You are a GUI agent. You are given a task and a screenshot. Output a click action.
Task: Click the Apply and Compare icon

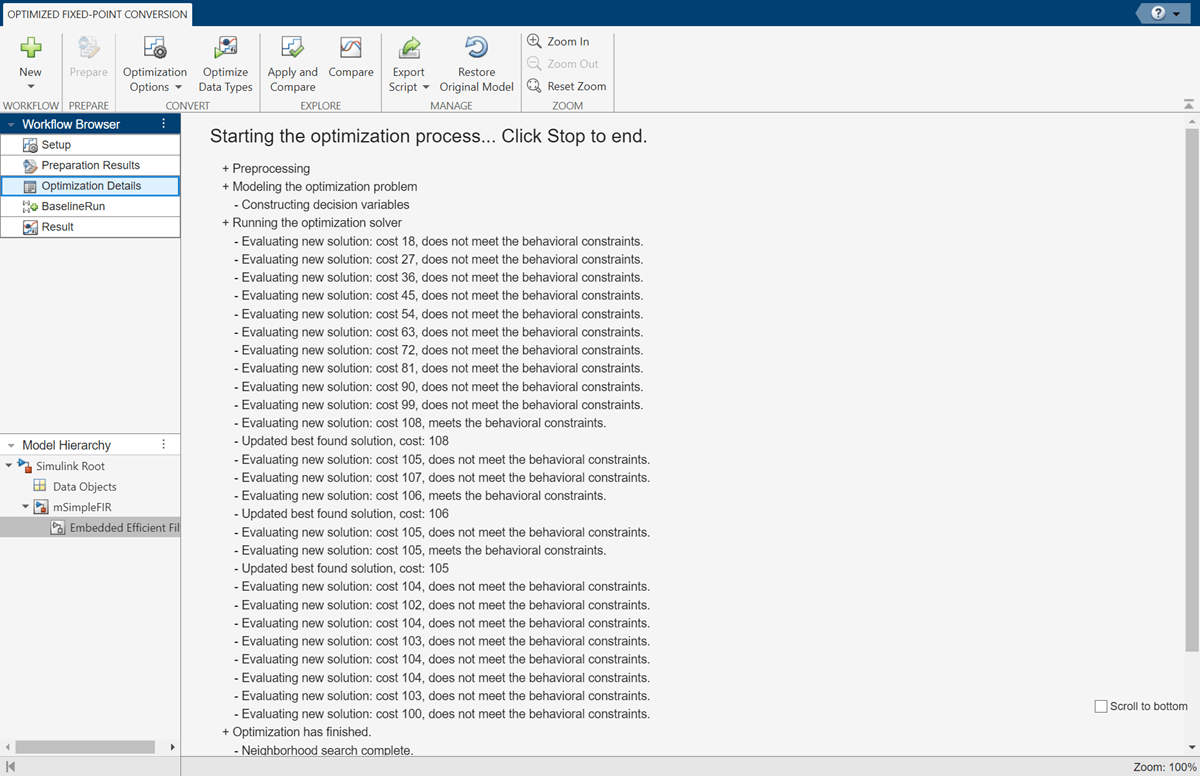[x=292, y=48]
